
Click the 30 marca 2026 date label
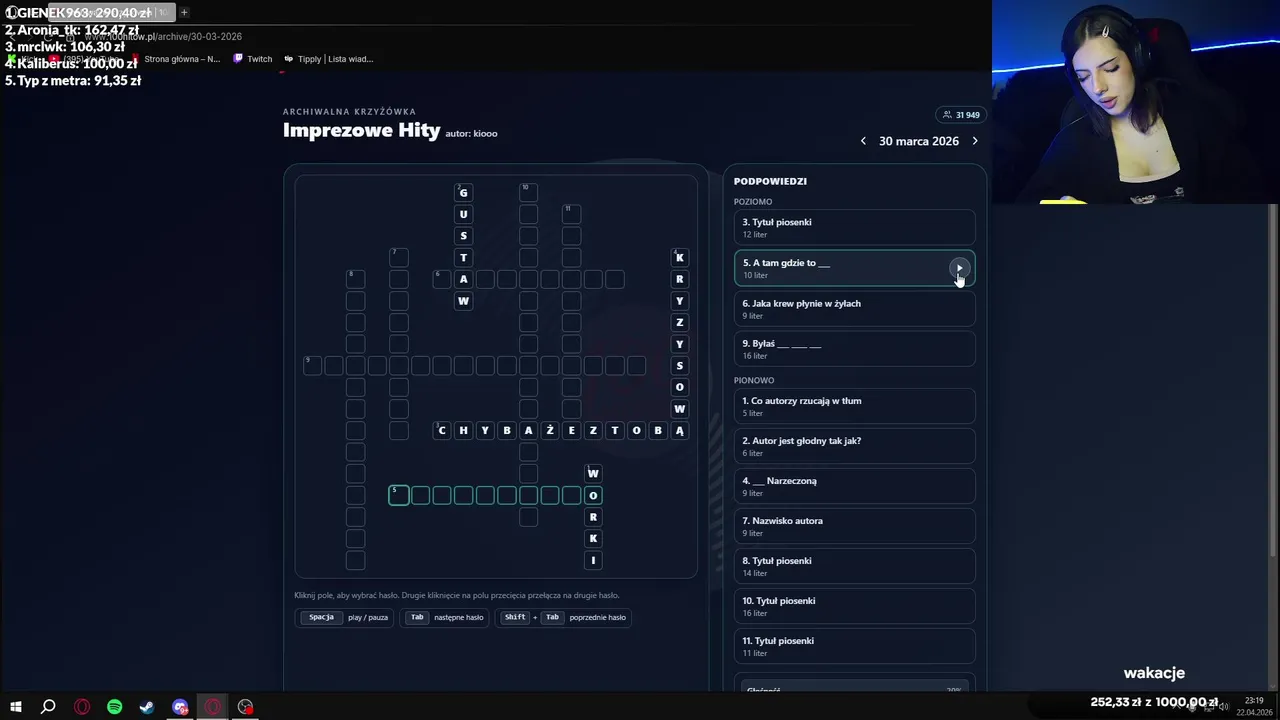[x=919, y=141]
